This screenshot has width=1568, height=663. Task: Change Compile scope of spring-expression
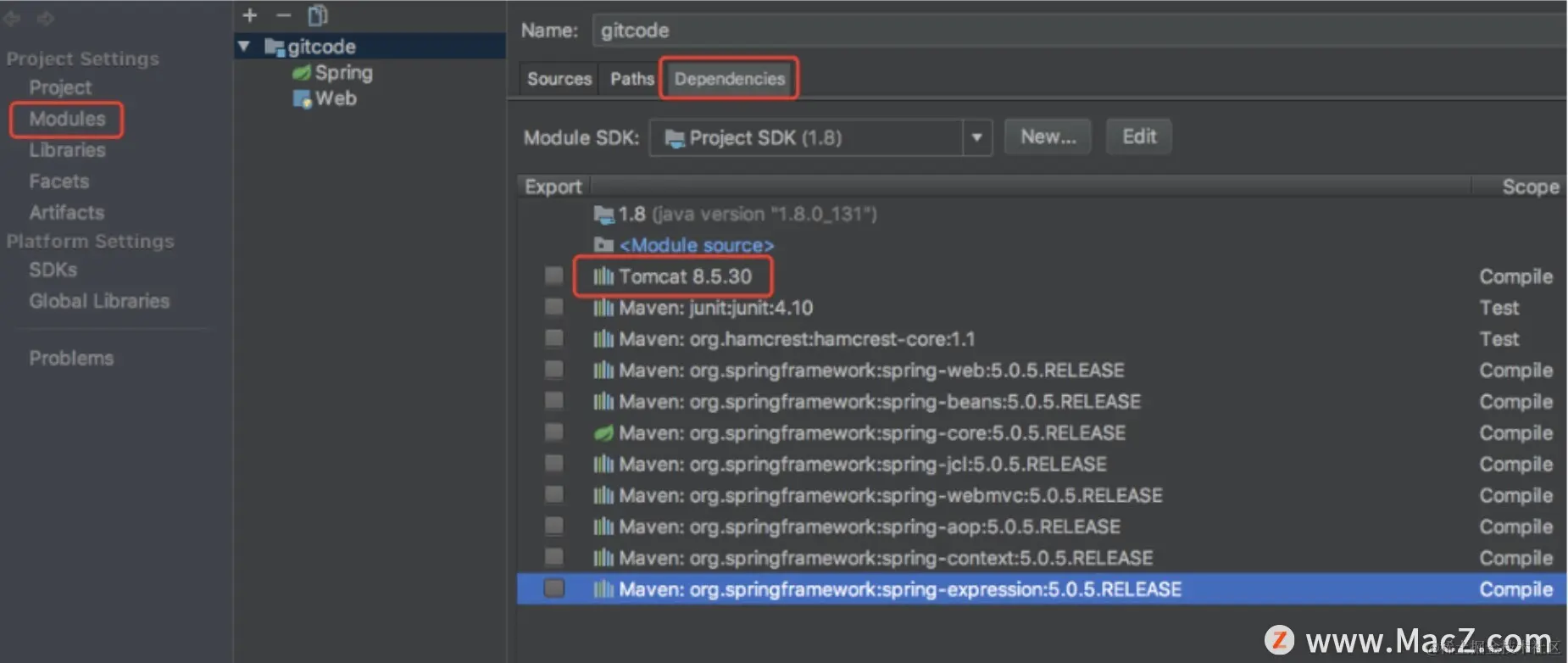1515,590
